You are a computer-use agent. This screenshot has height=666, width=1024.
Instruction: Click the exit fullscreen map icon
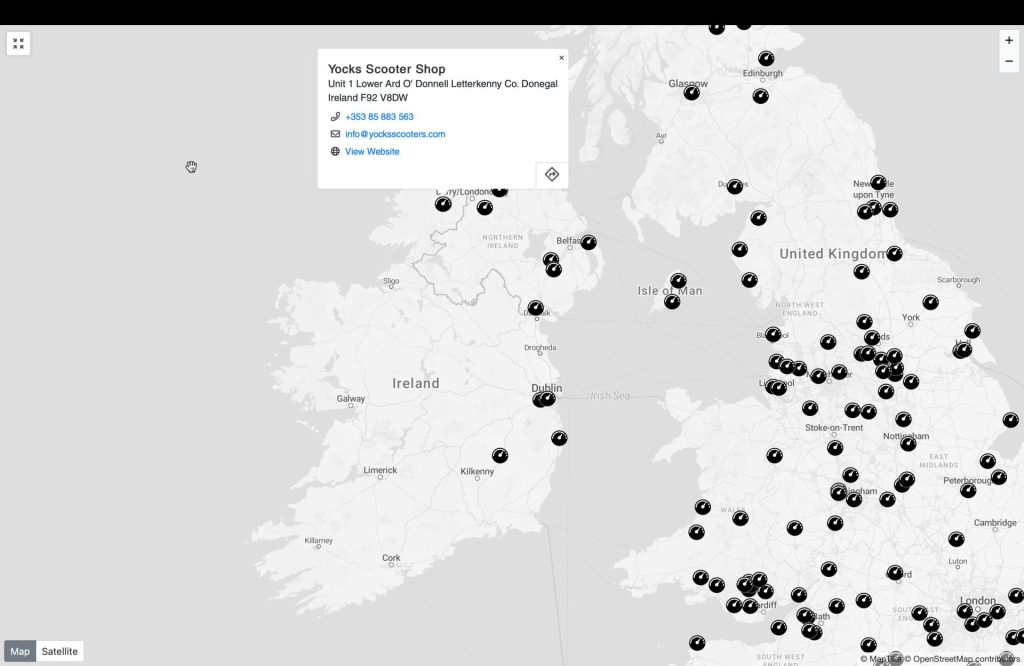point(18,44)
